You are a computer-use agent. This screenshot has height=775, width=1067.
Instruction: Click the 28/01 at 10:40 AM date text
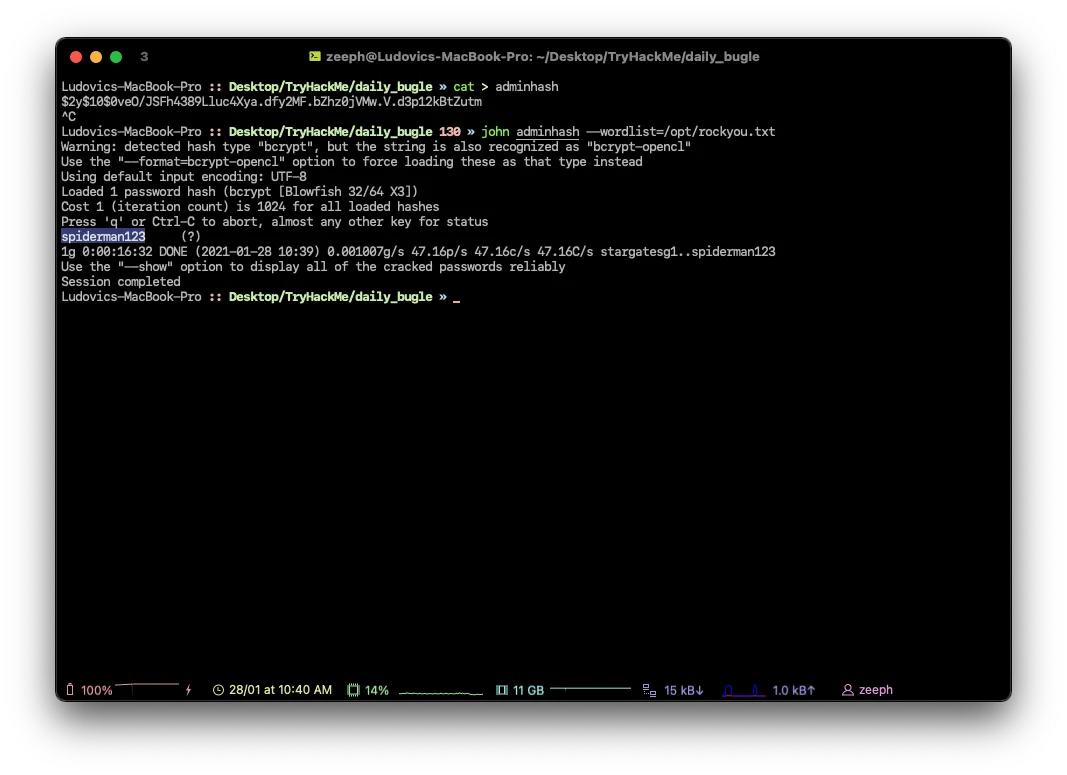(280, 690)
